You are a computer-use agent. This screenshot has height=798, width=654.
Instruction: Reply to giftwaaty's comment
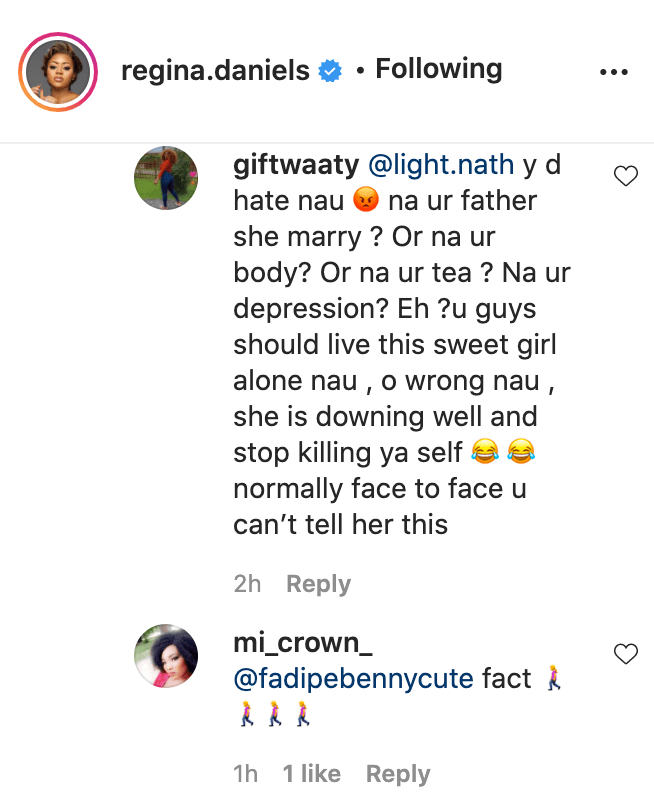(x=319, y=584)
